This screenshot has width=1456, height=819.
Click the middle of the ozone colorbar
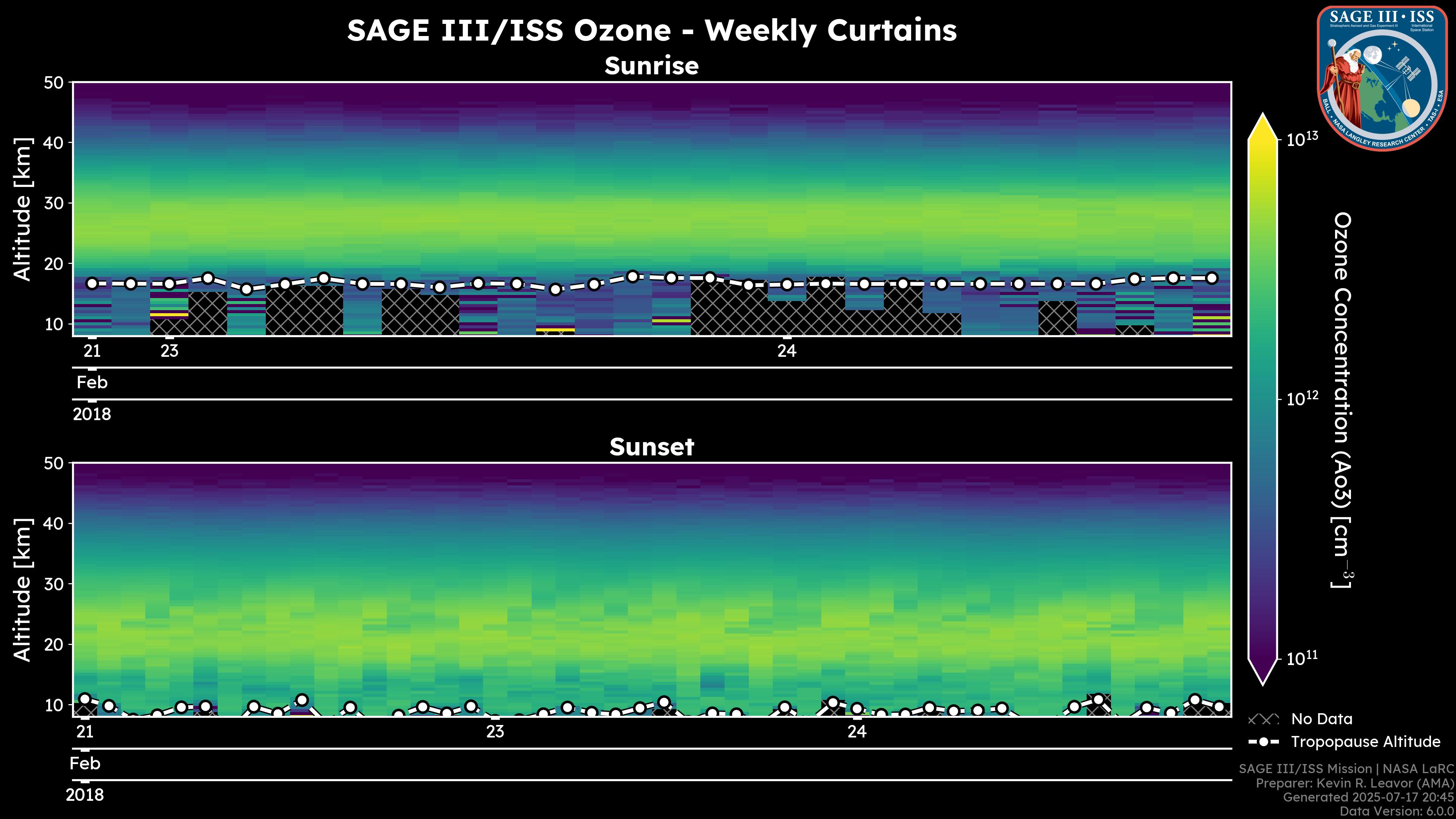coord(1263,400)
